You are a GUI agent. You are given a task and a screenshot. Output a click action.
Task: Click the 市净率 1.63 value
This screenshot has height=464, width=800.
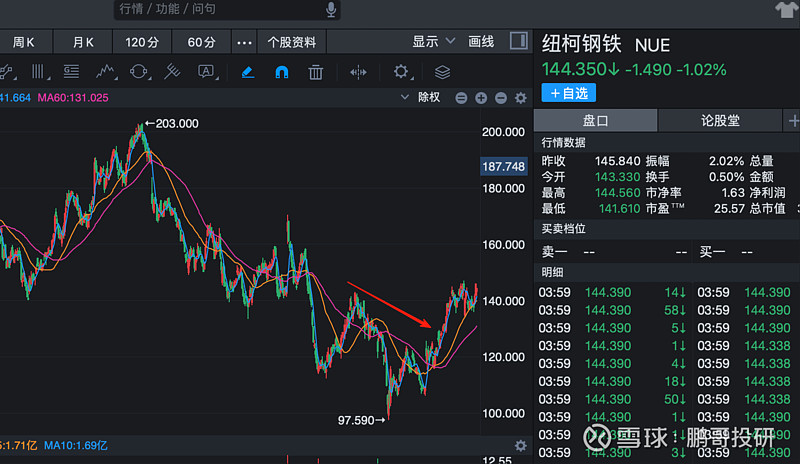click(x=733, y=193)
